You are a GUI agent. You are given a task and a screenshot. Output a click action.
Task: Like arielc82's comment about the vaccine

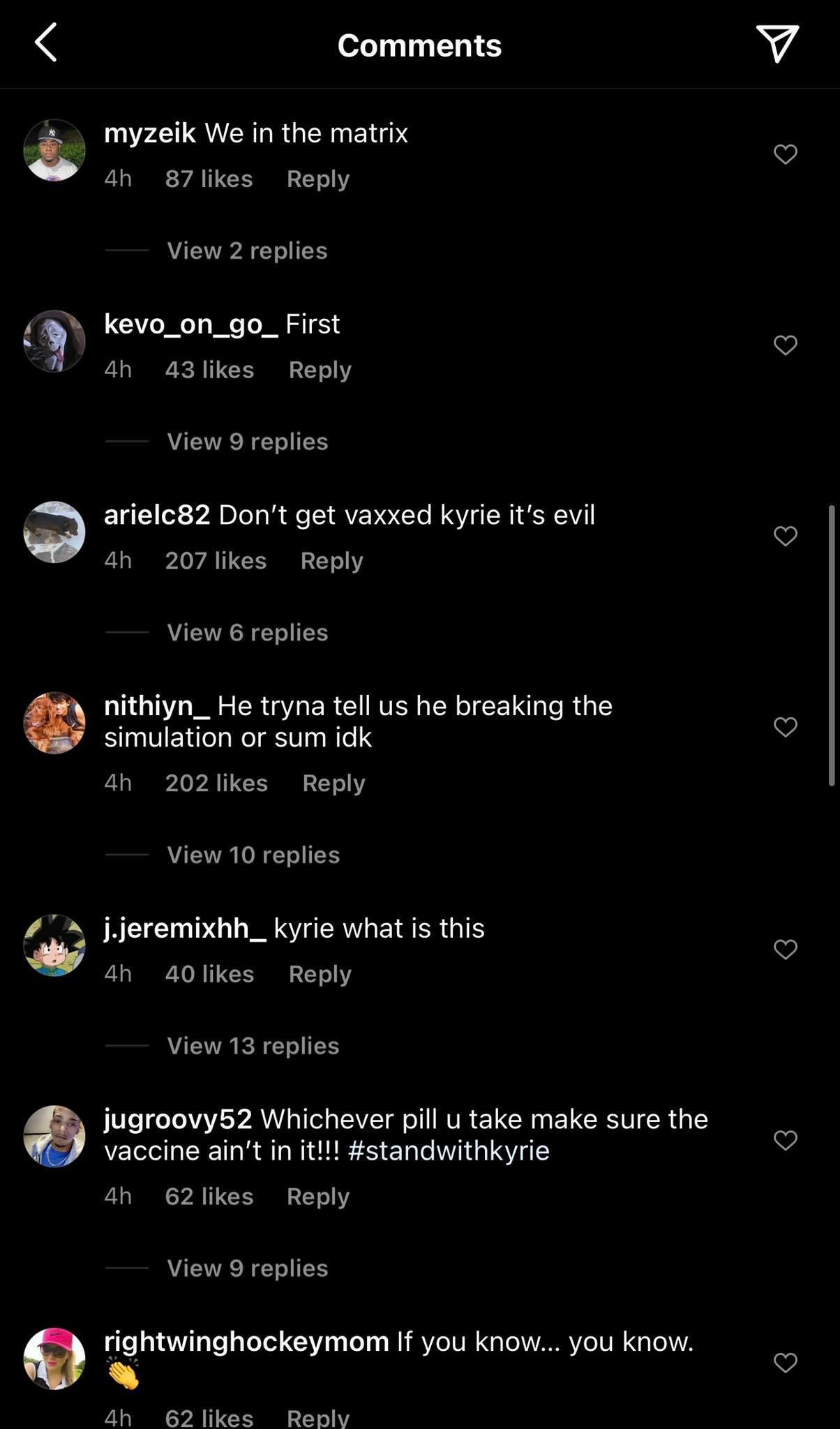786,536
